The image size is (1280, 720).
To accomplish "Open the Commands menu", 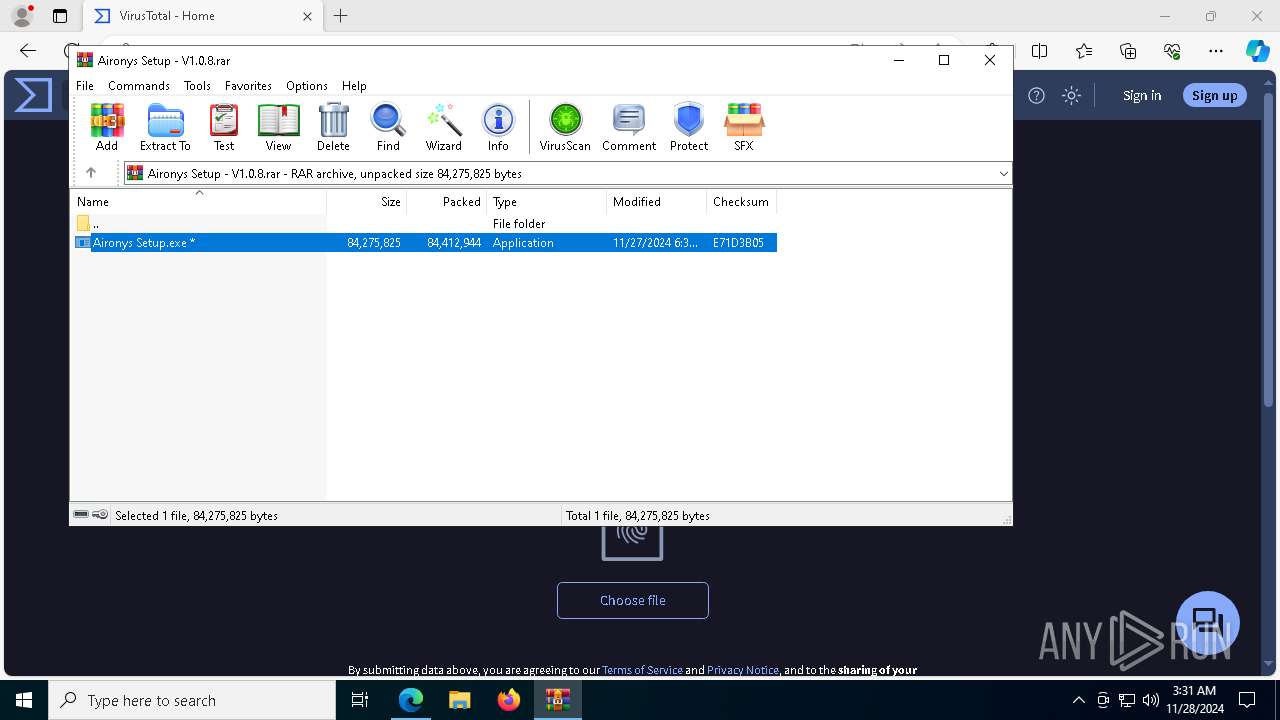I will 139,86.
